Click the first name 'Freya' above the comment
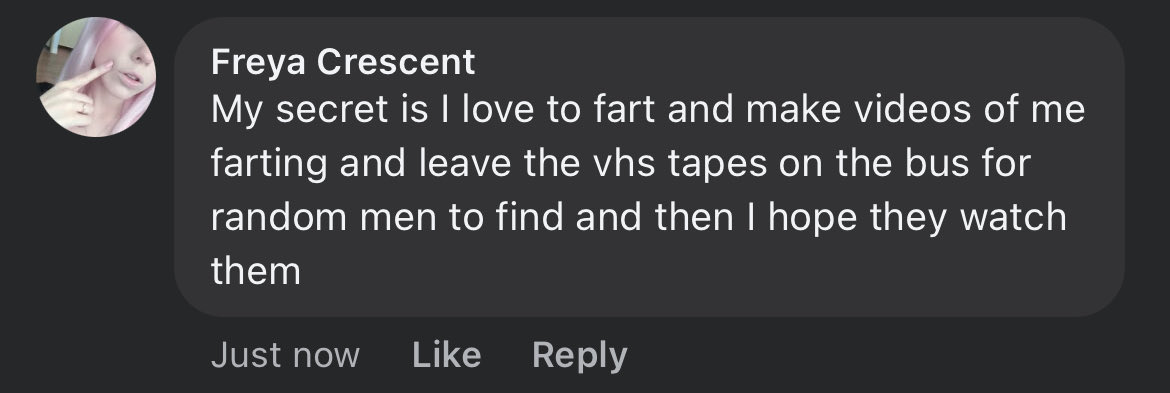The height and width of the screenshot is (393, 1170). (258, 63)
